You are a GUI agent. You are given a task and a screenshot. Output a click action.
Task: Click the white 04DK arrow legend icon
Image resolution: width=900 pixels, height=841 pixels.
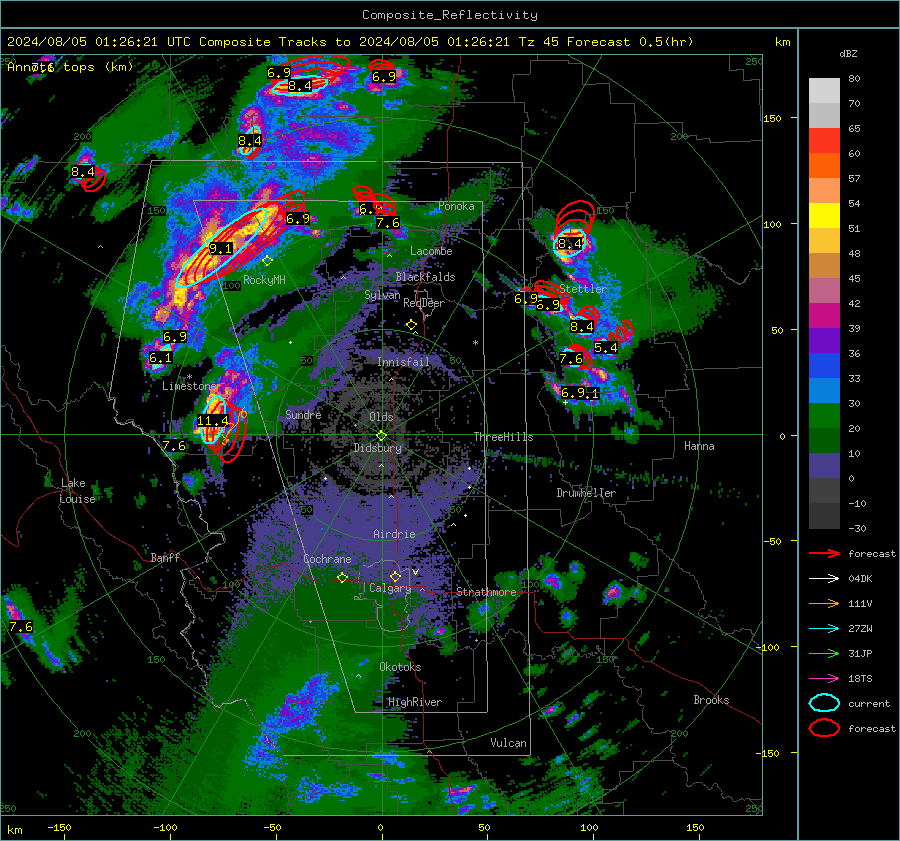coord(824,579)
